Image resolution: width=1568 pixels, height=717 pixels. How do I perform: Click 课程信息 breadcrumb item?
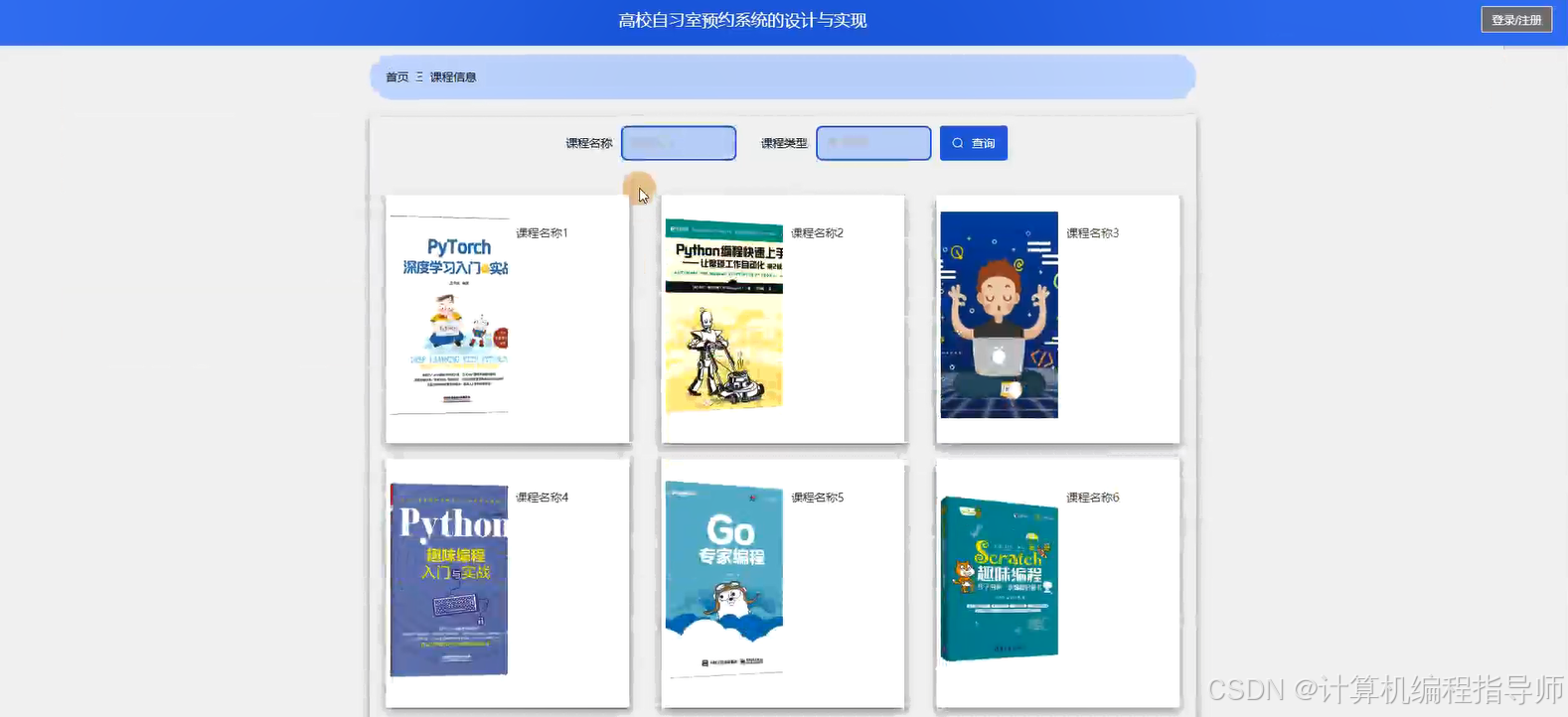[x=453, y=77]
